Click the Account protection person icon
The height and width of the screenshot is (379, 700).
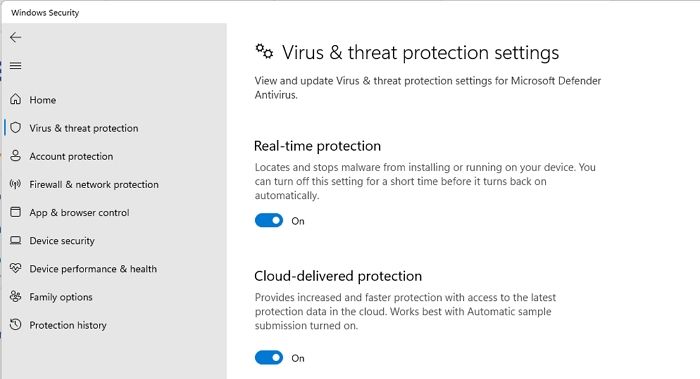[16, 156]
